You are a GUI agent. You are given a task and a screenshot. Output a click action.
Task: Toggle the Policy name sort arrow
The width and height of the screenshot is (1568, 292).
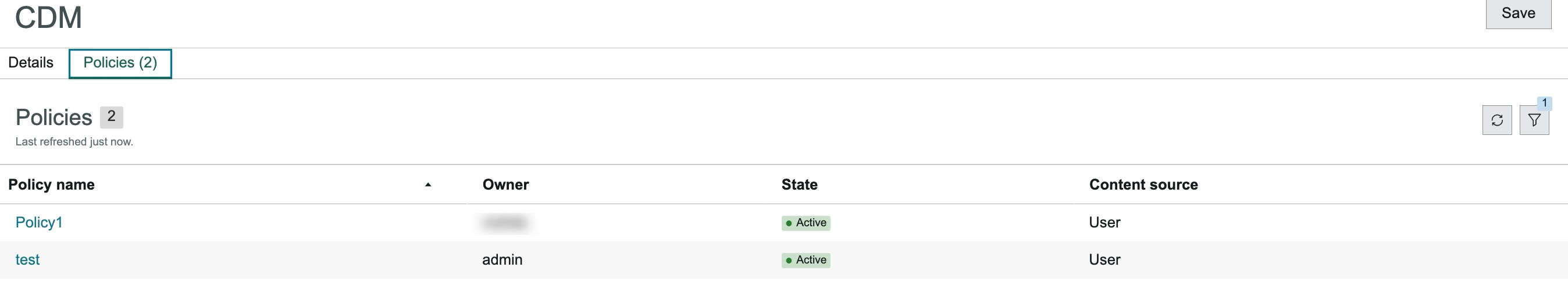(428, 184)
